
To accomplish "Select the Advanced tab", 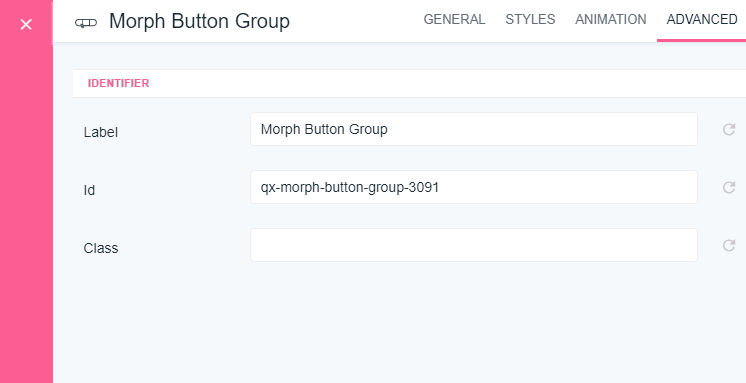I will pyautogui.click(x=702, y=20).
